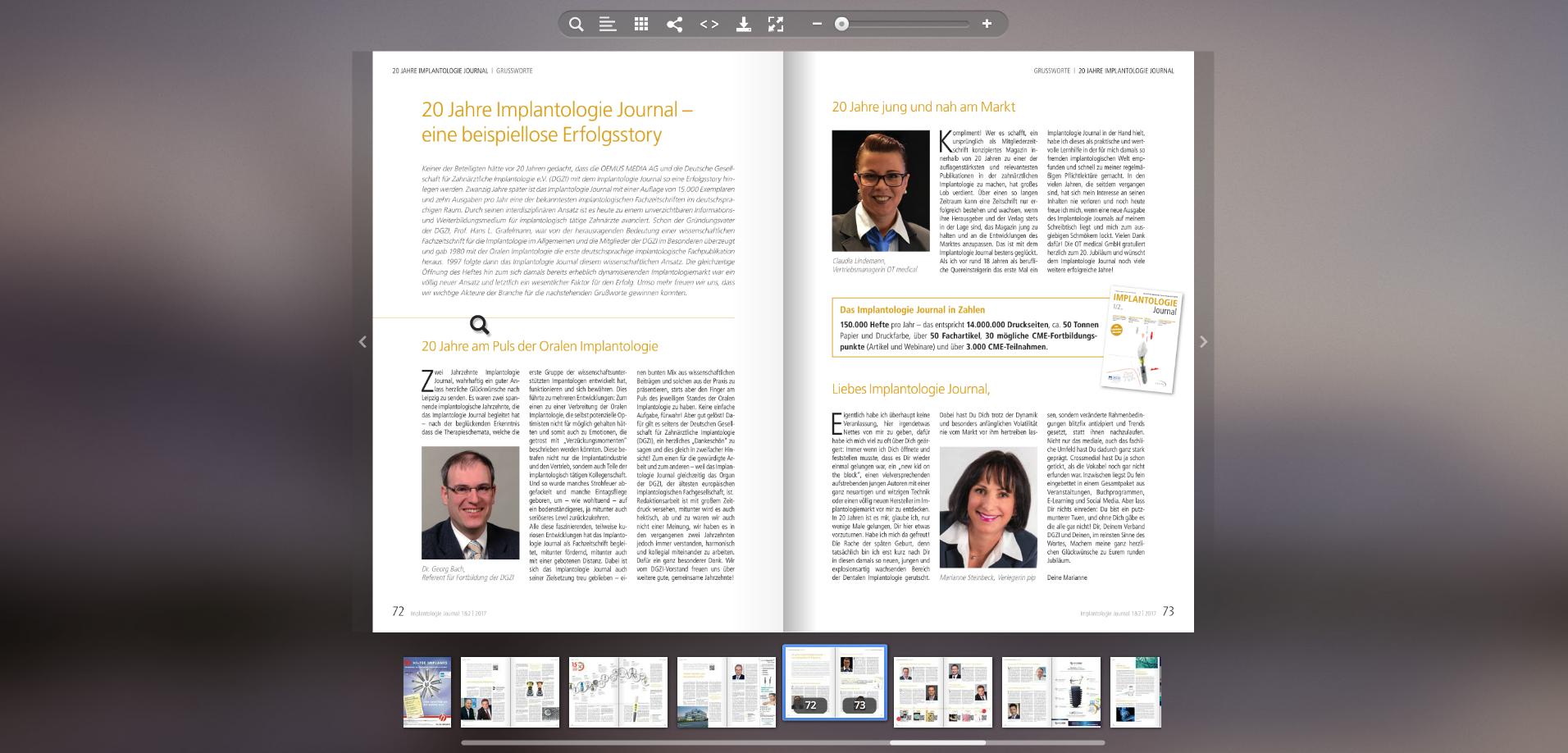The height and width of the screenshot is (753, 1568).
Task: Open the third thumbnail with timeline graphic
Action: pyautogui.click(x=618, y=692)
